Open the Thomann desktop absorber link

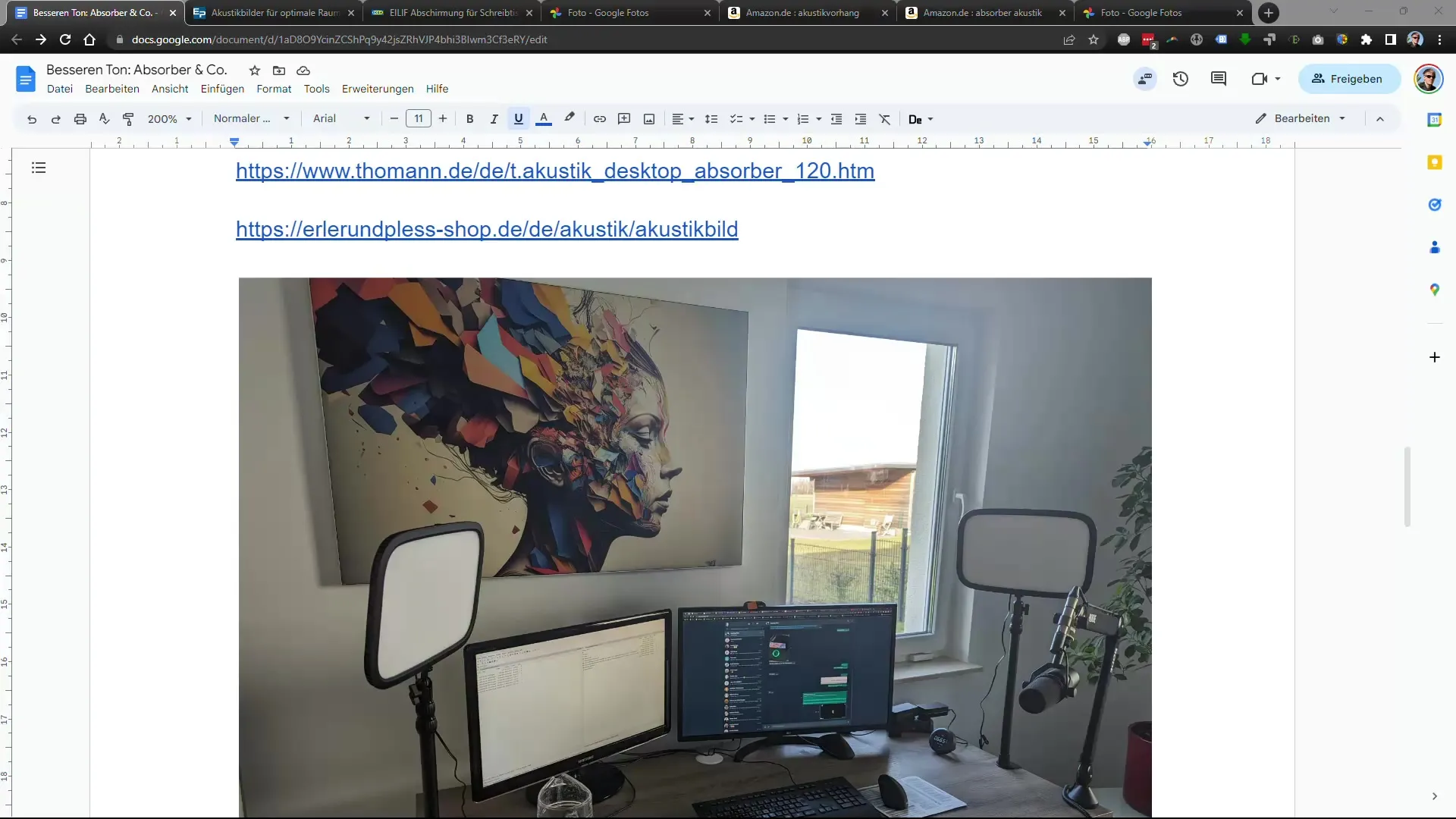555,170
